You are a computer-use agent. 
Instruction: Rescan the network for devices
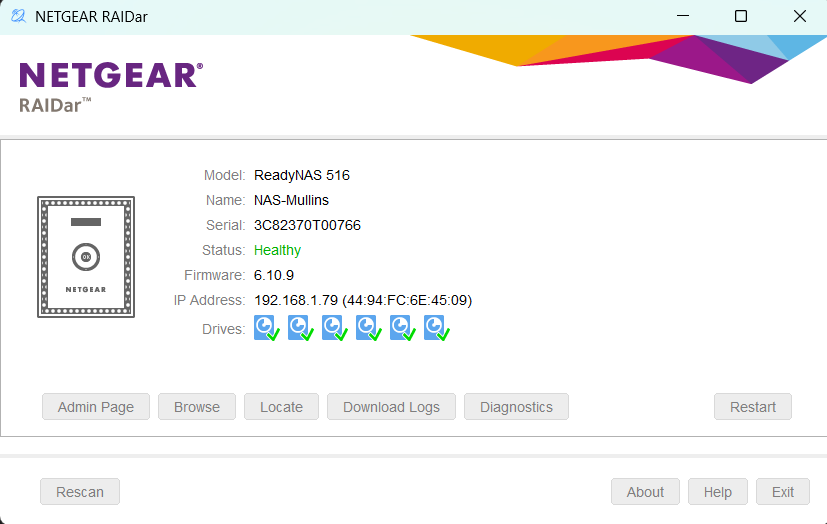click(80, 491)
